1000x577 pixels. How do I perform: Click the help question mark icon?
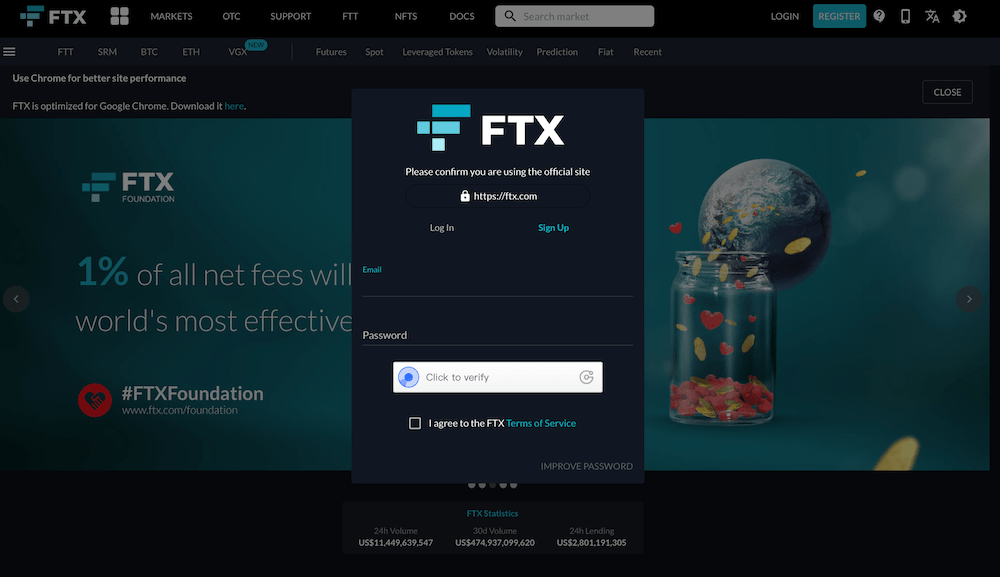tap(879, 16)
